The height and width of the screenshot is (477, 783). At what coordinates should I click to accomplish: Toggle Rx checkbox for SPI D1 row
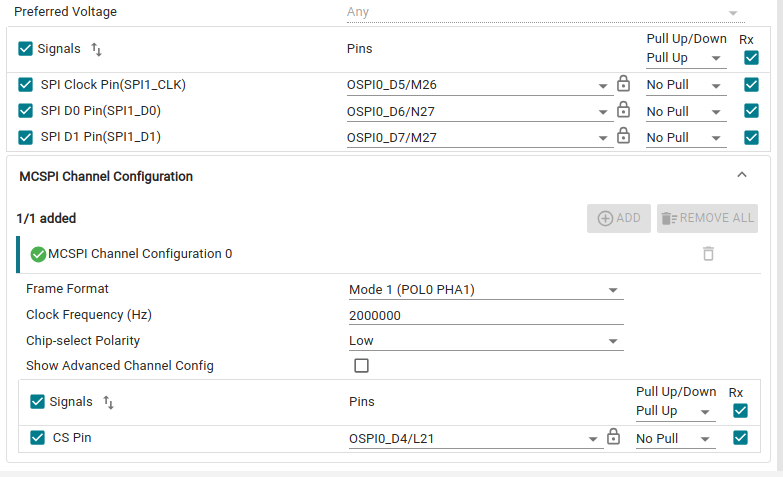(x=751, y=137)
